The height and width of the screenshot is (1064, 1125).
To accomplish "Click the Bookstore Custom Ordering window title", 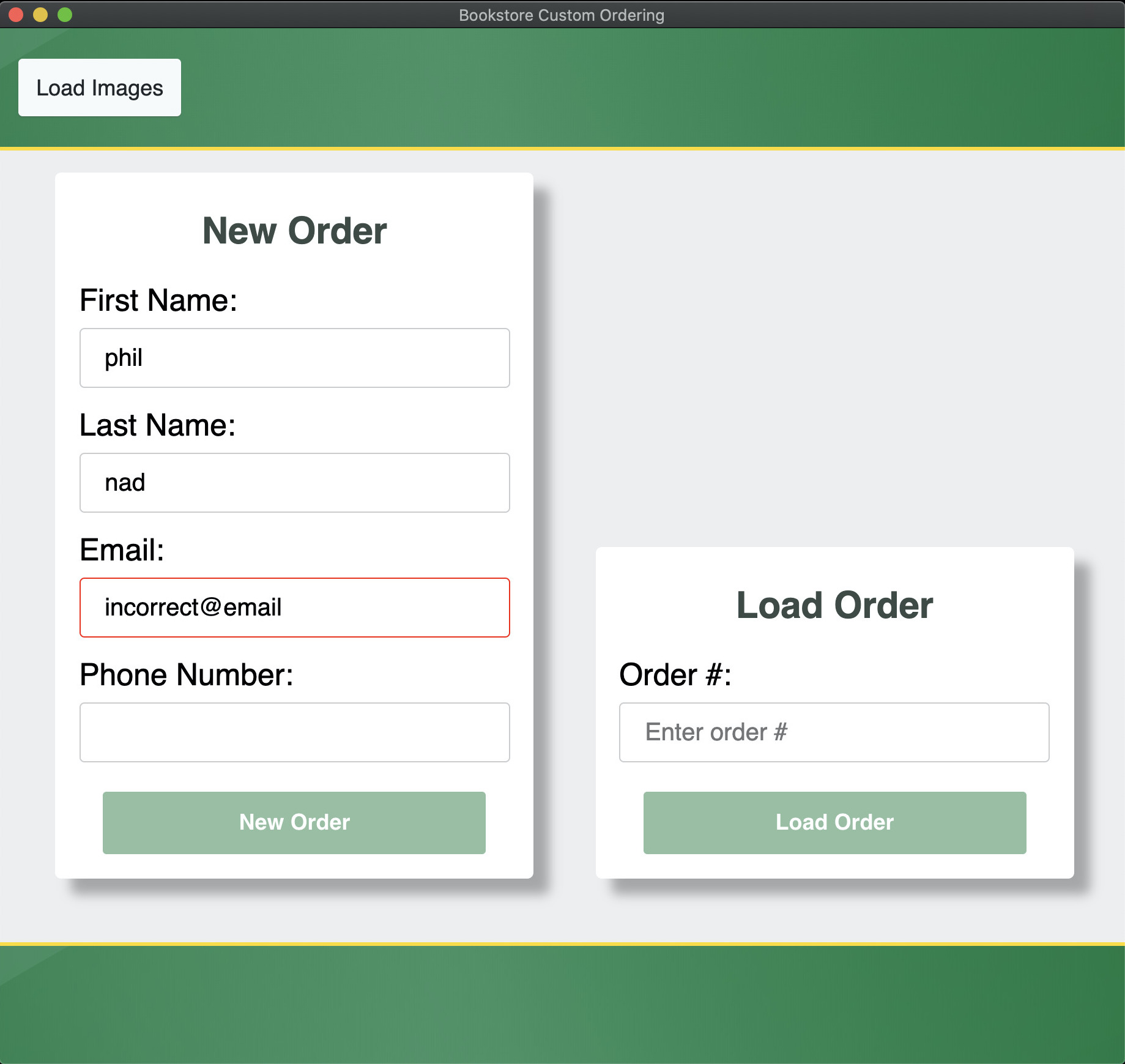I will pyautogui.click(x=562, y=15).
